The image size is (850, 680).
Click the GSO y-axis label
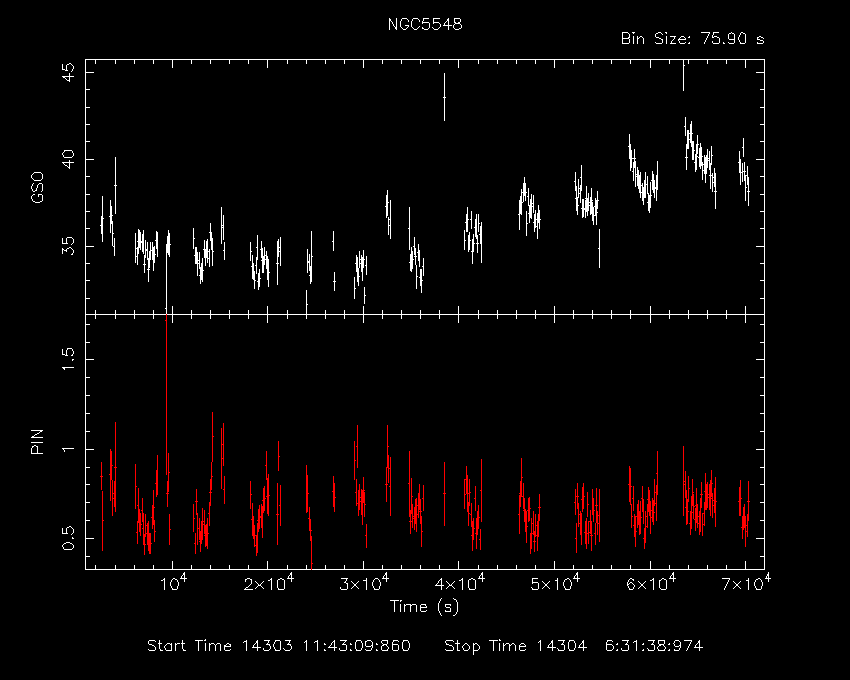37,187
